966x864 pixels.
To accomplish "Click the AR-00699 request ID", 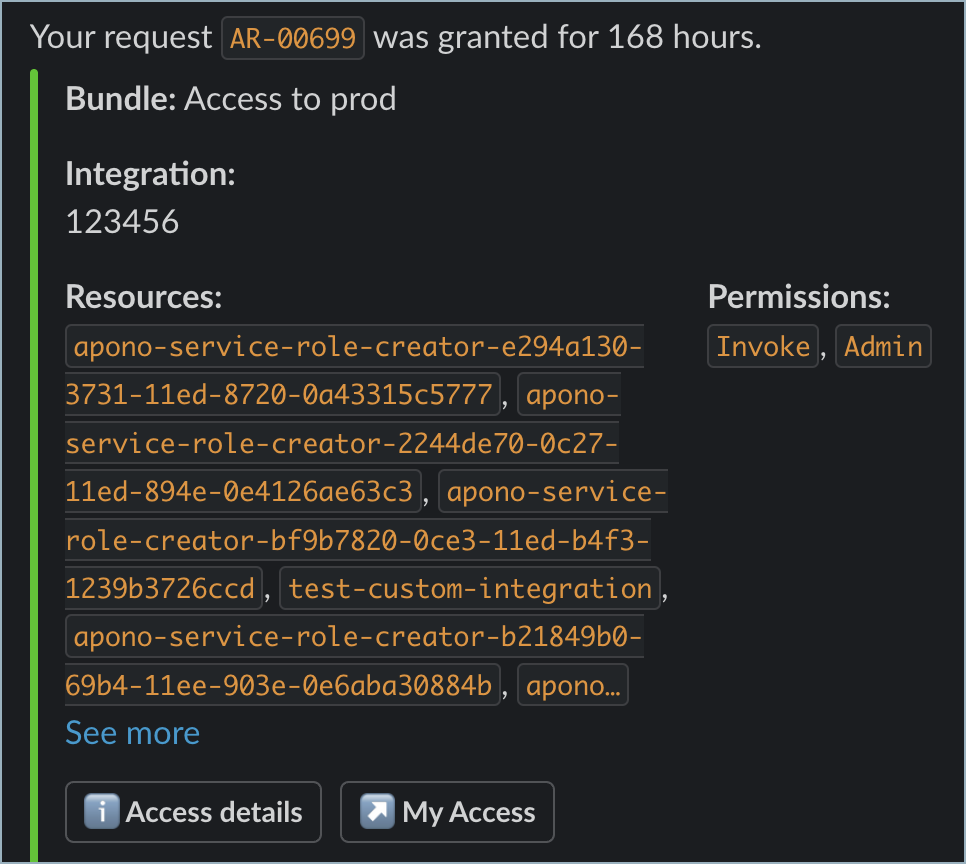I will [x=293, y=39].
